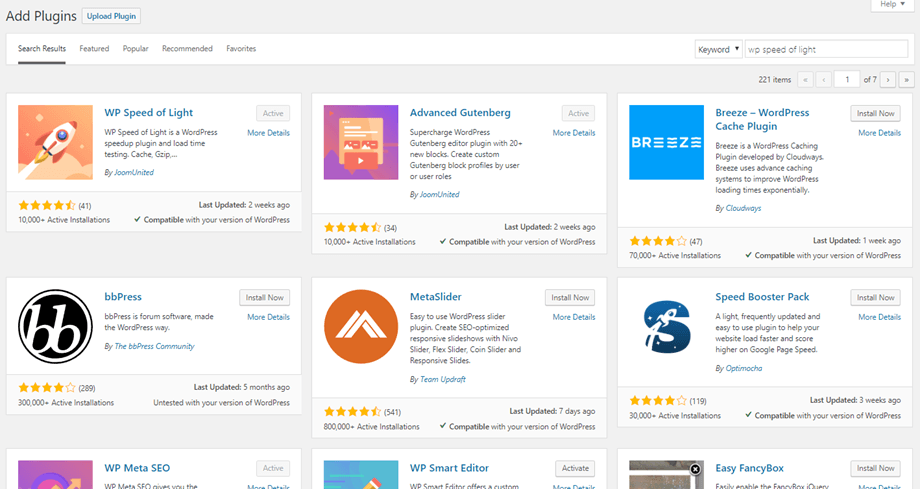The height and width of the screenshot is (489, 920).
Task: Click the Active button for WP Meta SEO
Action: [273, 468]
